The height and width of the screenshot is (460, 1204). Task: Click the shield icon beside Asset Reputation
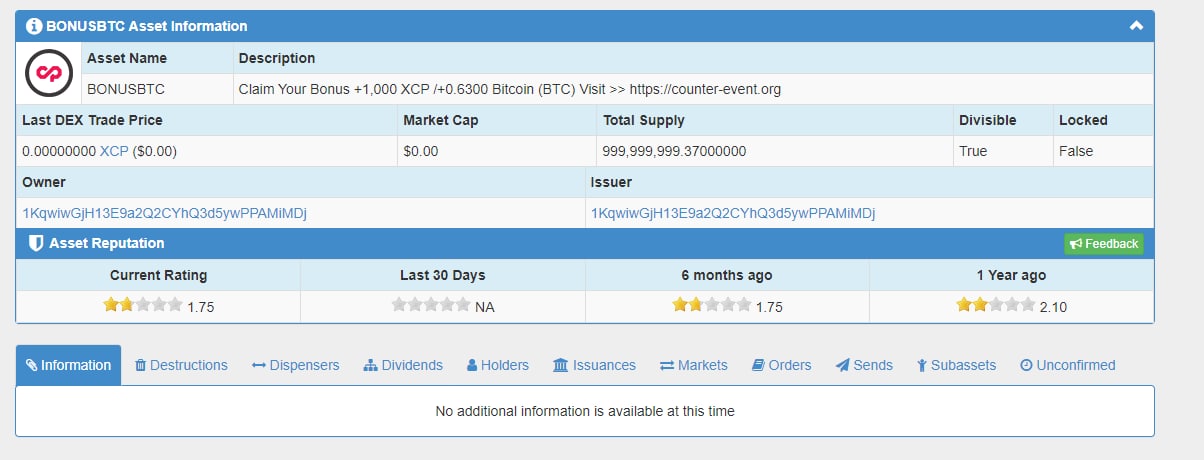pos(36,243)
